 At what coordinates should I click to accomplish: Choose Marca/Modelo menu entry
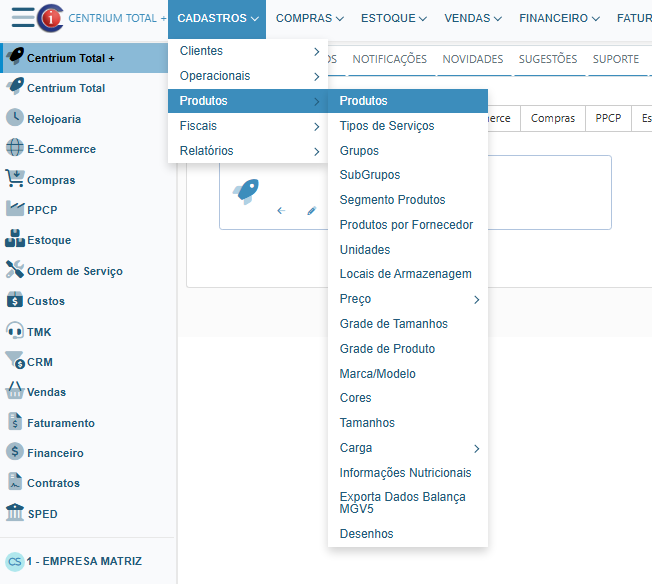click(x=378, y=374)
